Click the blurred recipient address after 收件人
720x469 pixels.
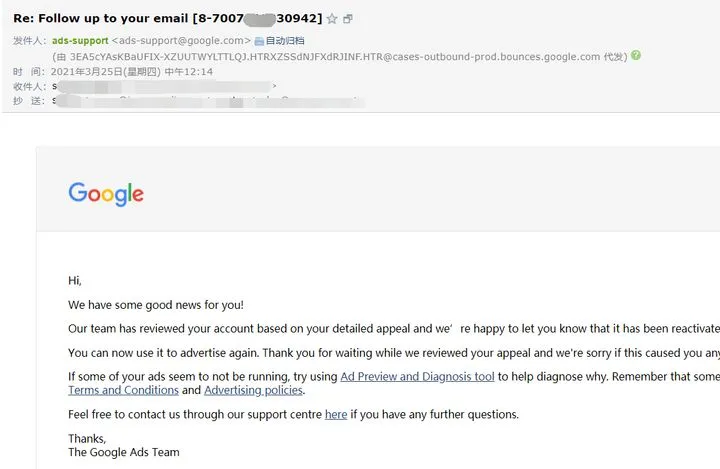coord(164,86)
